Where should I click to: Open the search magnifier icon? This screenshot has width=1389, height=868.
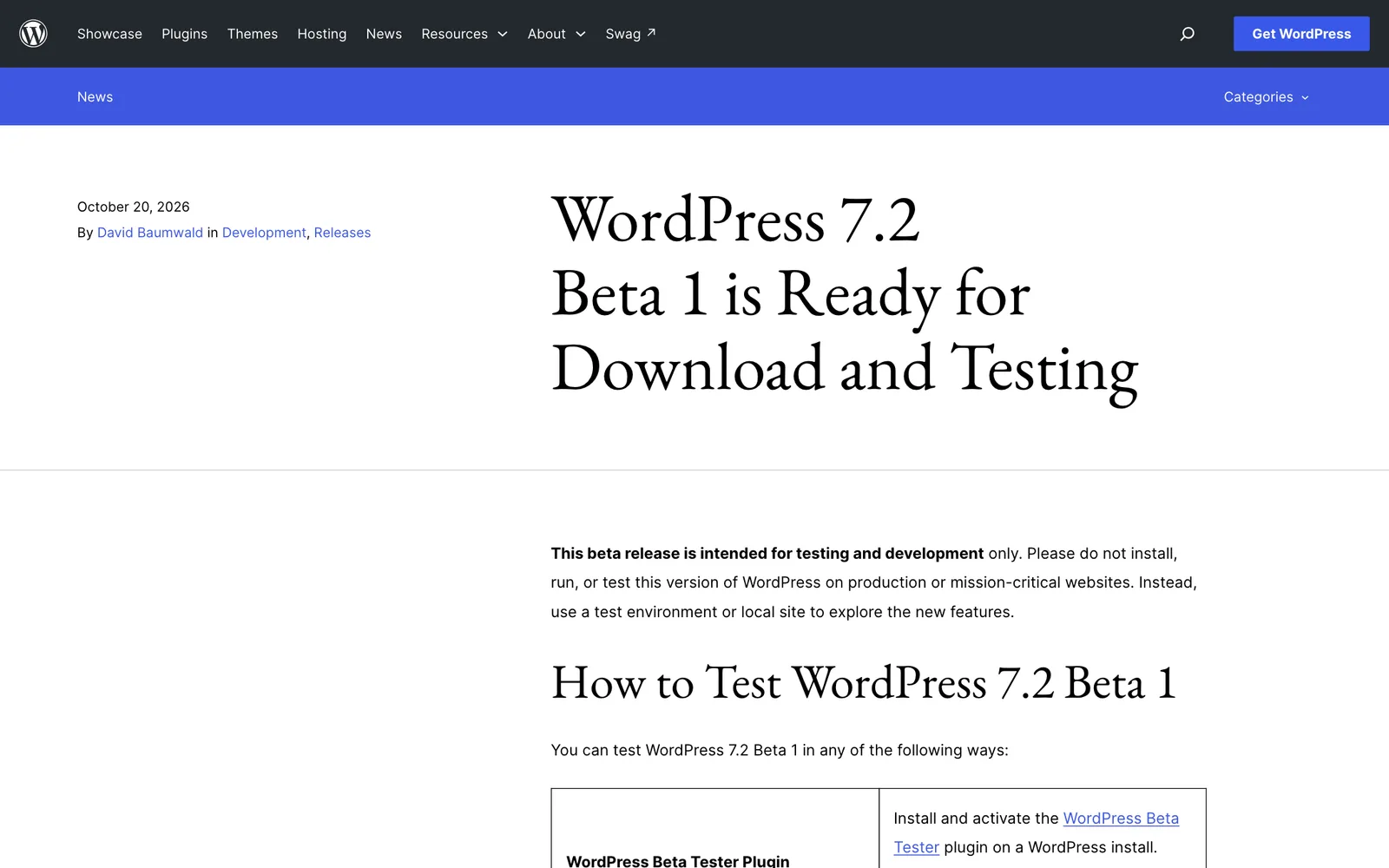pos(1188,34)
